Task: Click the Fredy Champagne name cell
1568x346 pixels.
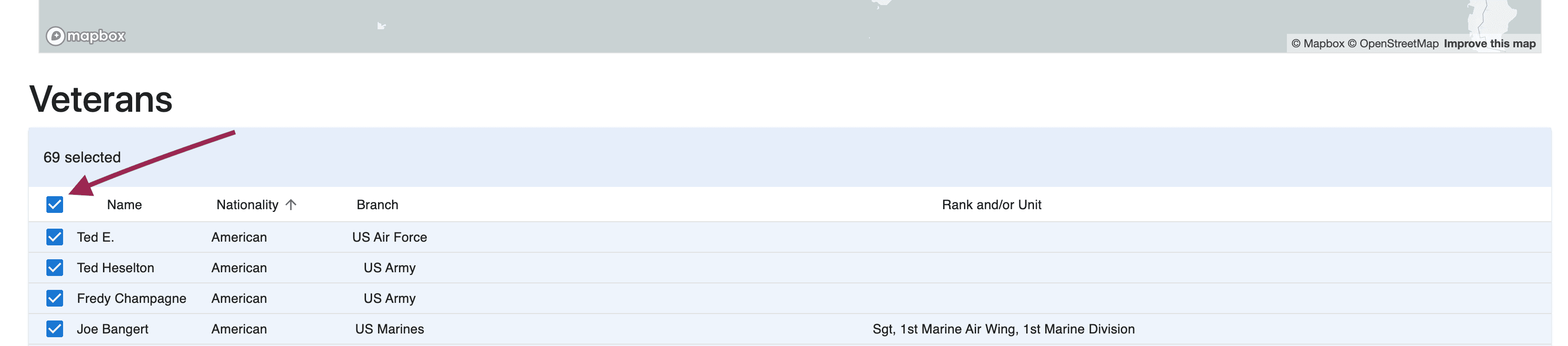Action: click(x=131, y=299)
